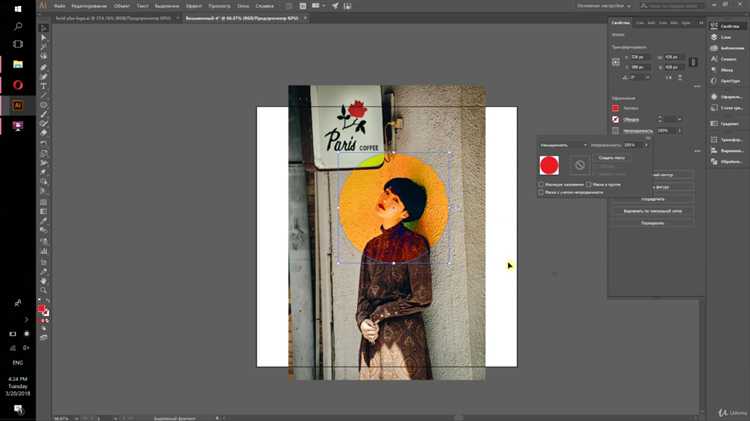
Task: Select the Eyedropper tool
Action: (44, 222)
